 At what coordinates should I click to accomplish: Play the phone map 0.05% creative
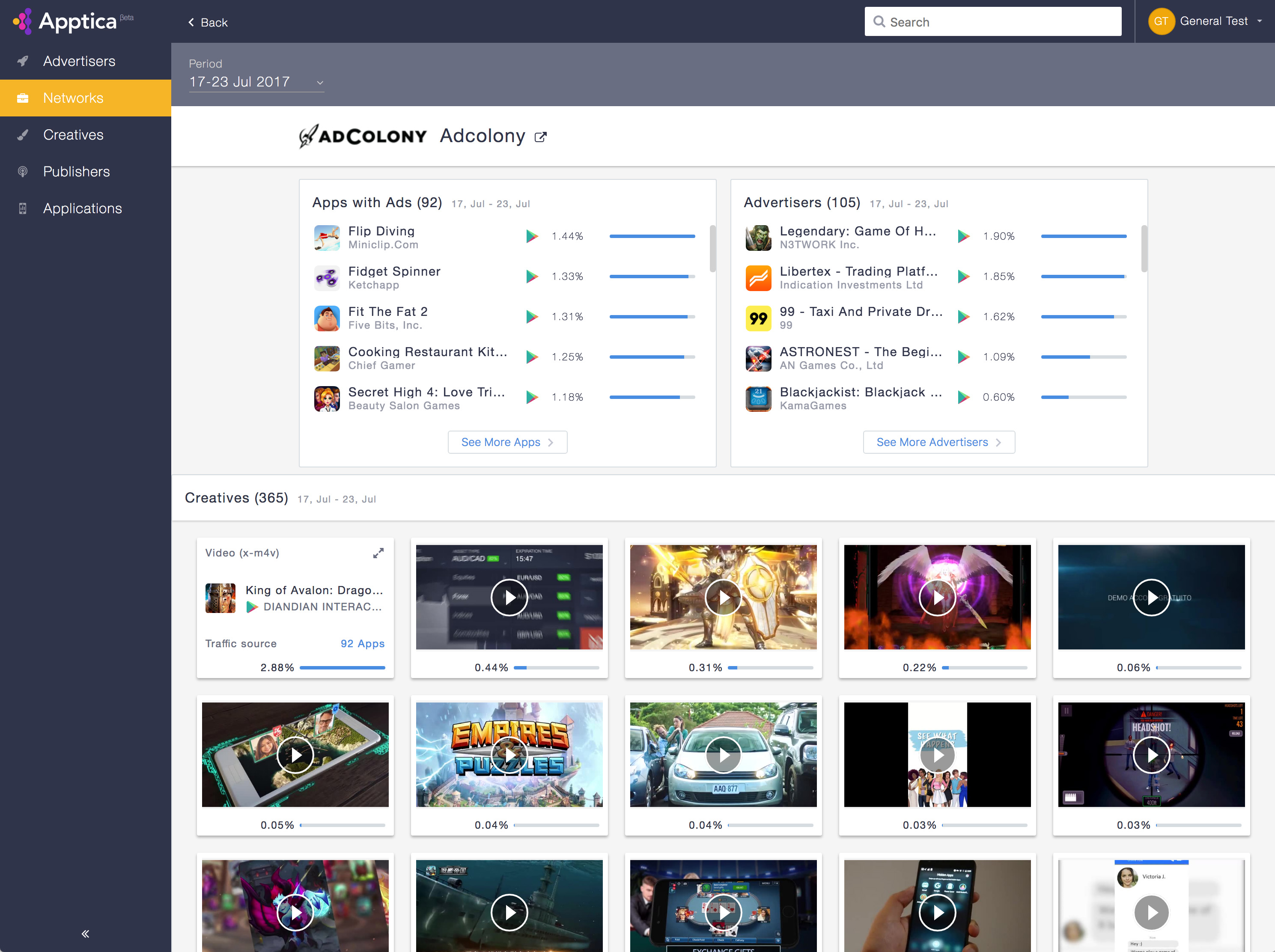click(295, 755)
